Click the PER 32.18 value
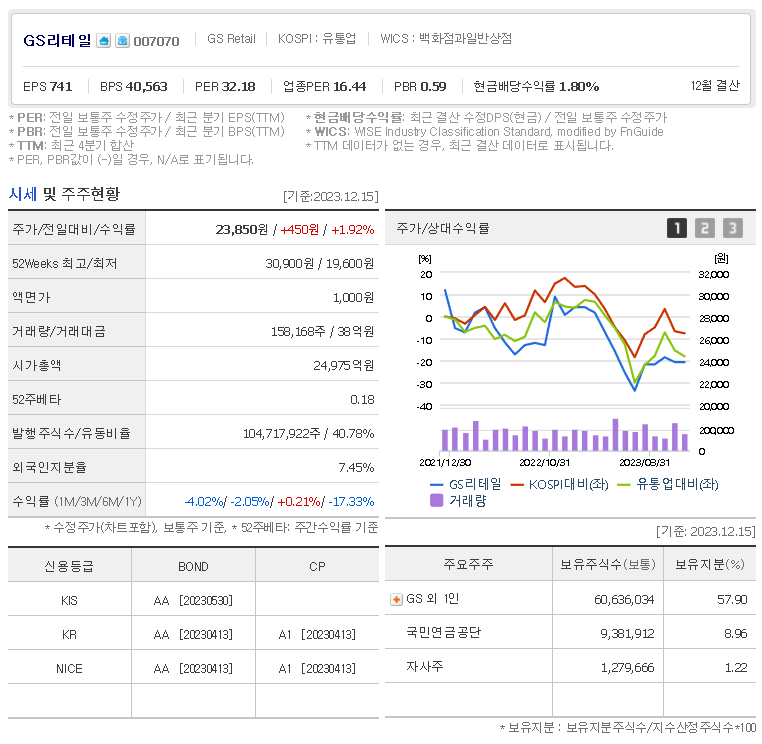Viewport: 762px width, 744px height. pyautogui.click(x=225, y=87)
